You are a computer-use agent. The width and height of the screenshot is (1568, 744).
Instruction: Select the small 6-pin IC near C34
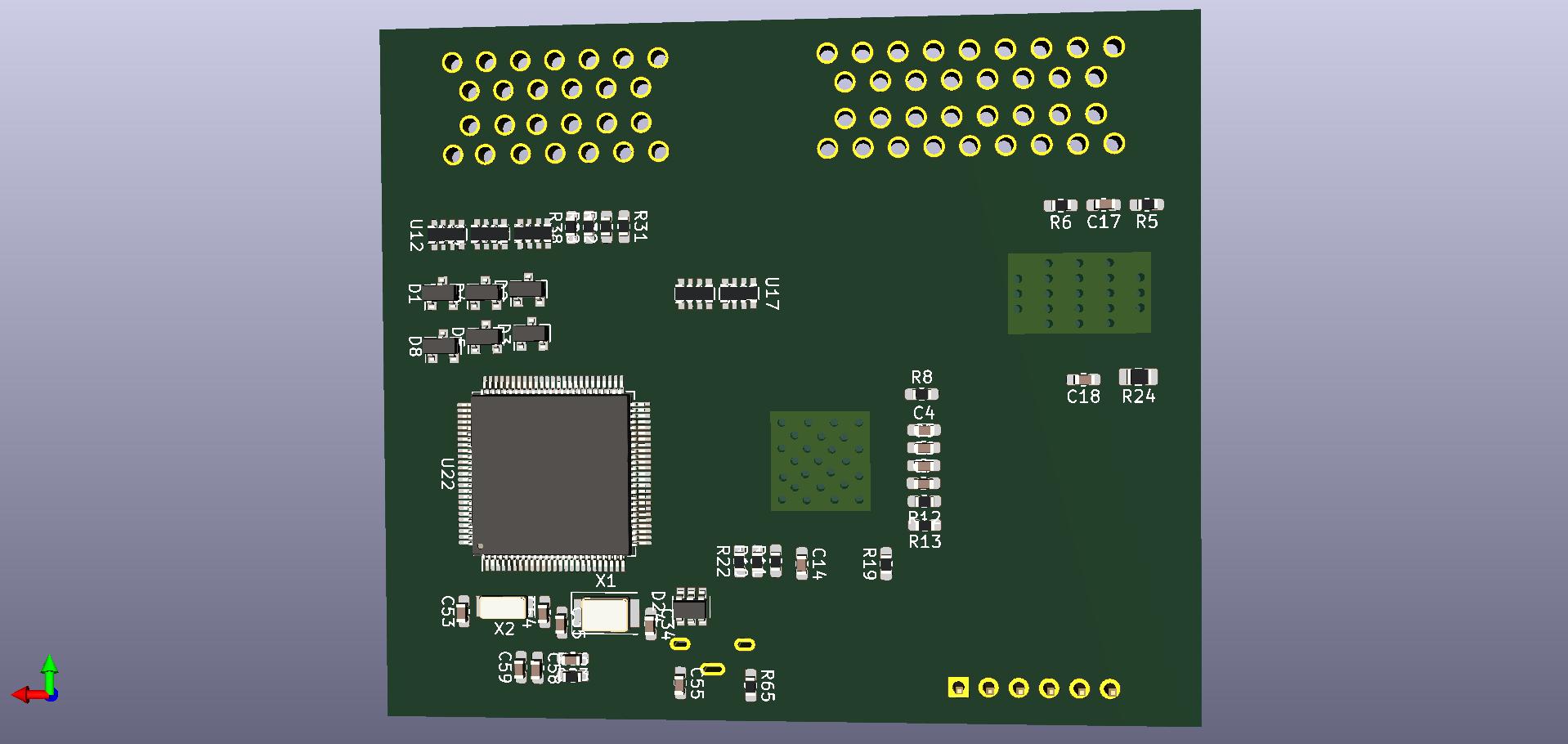click(691, 607)
